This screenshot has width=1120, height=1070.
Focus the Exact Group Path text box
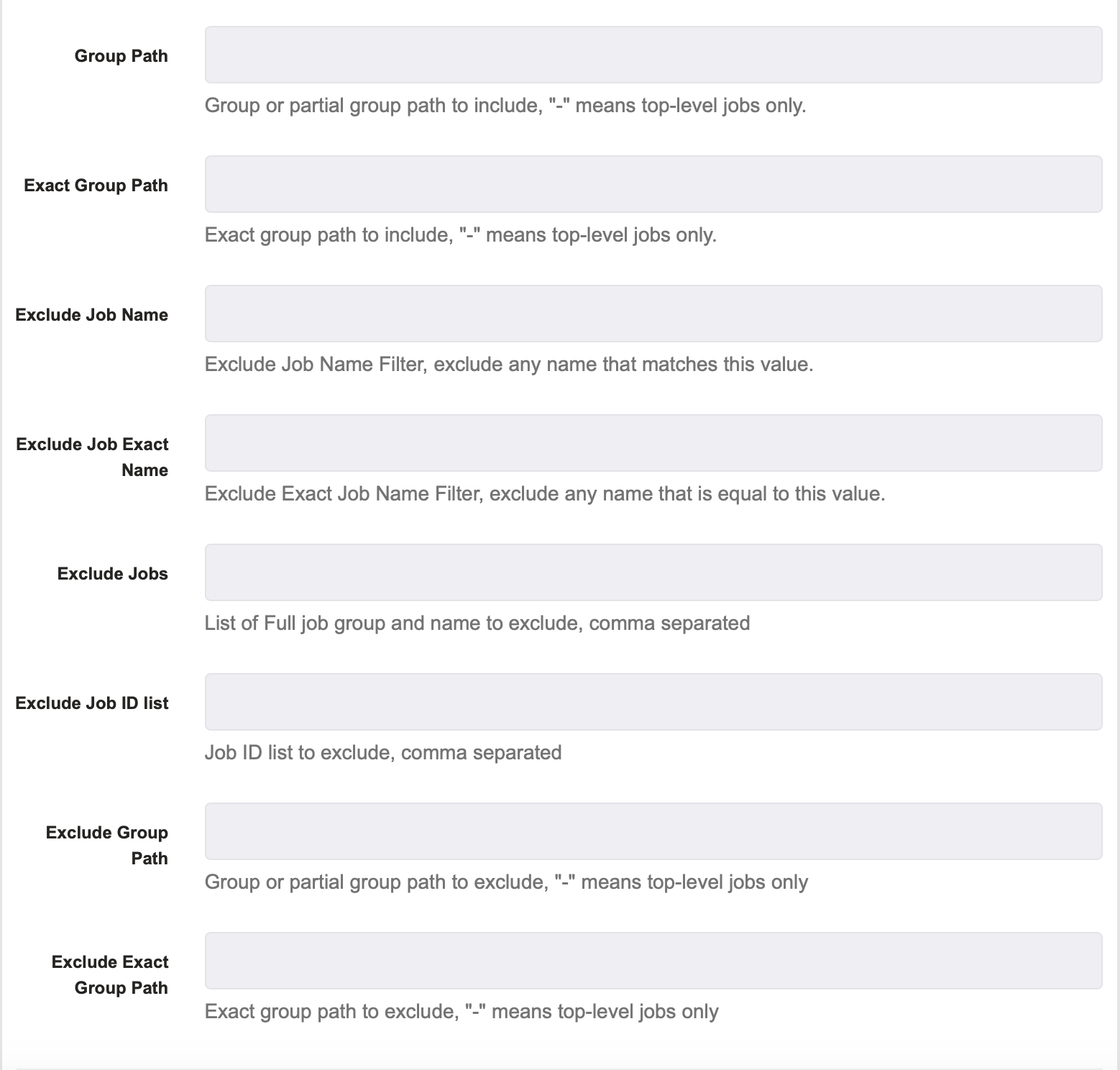pos(653,184)
